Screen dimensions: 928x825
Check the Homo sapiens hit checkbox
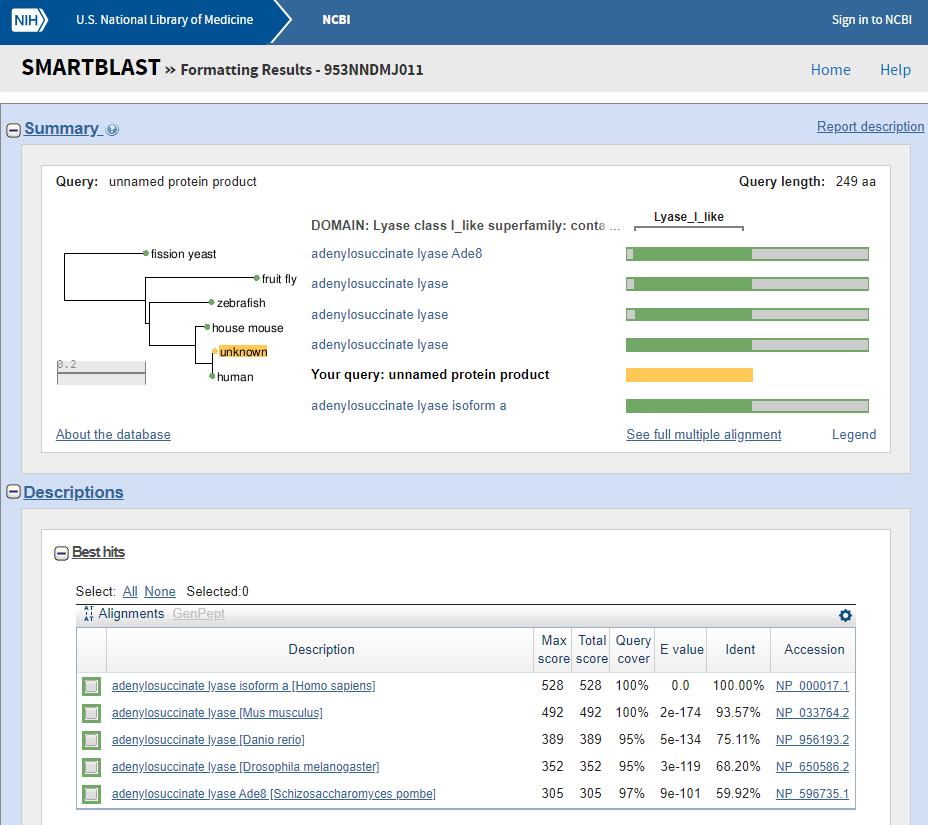(91, 686)
